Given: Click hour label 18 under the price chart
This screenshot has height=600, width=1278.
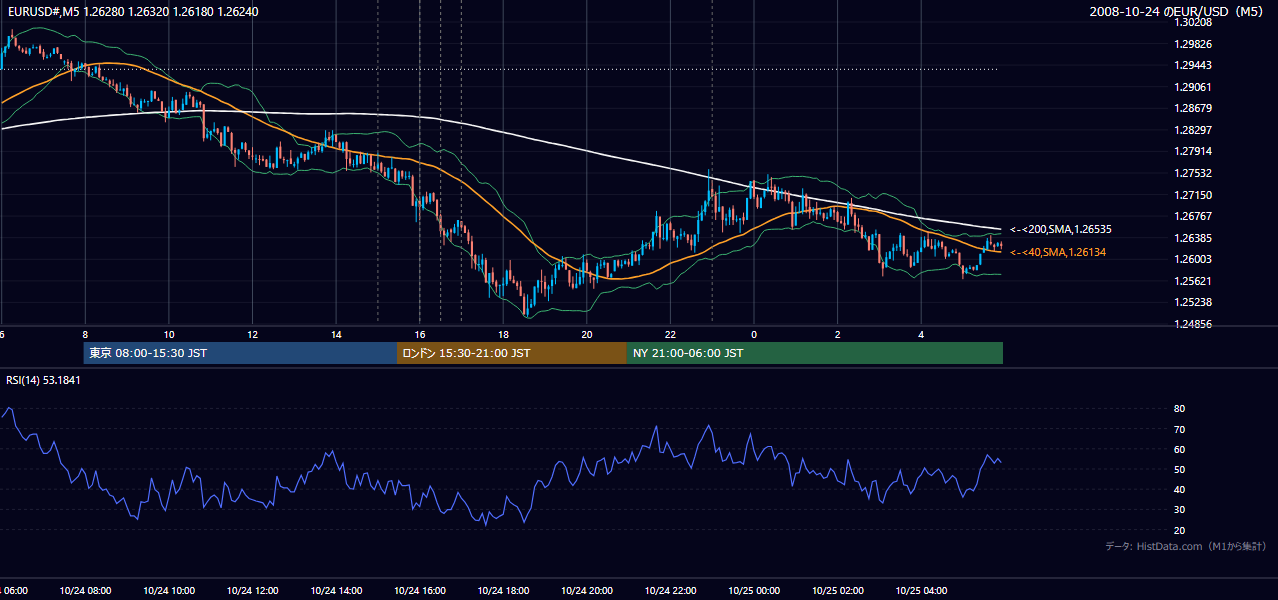Looking at the screenshot, I should click(x=503, y=335).
